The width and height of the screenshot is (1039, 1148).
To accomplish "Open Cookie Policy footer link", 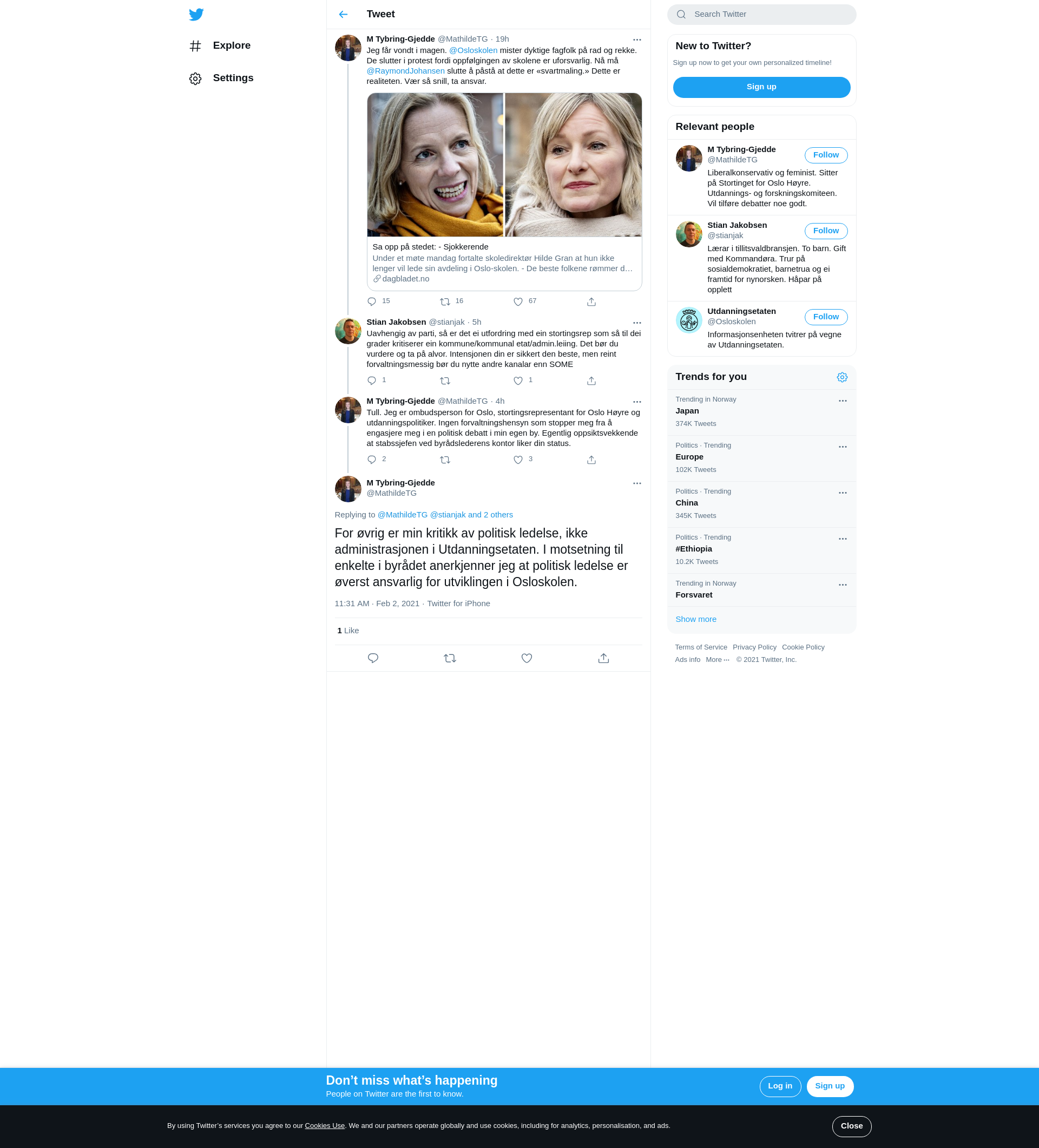I will tap(803, 647).
